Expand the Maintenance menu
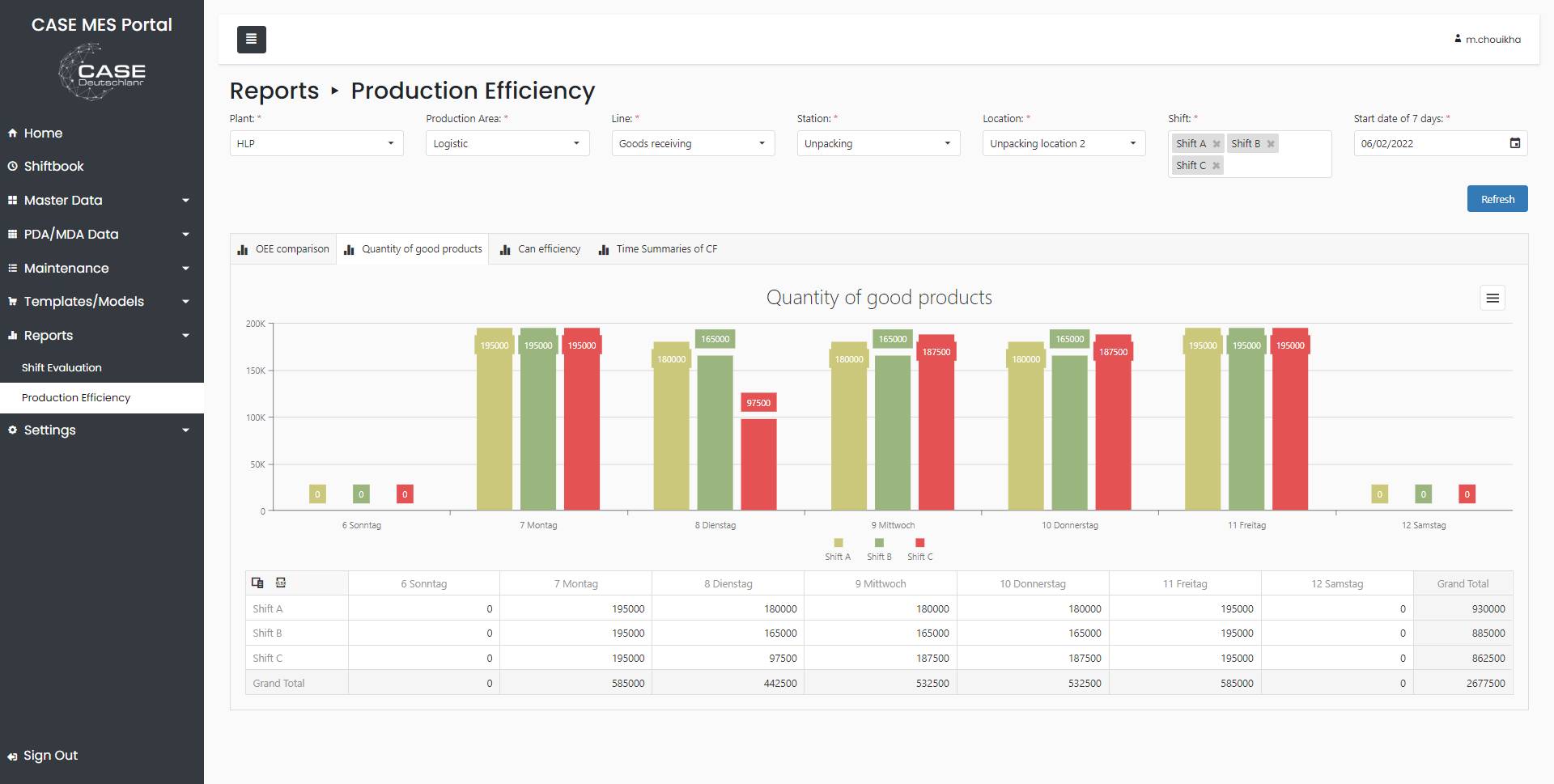Image resolution: width=1554 pixels, height=784 pixels. (x=102, y=268)
